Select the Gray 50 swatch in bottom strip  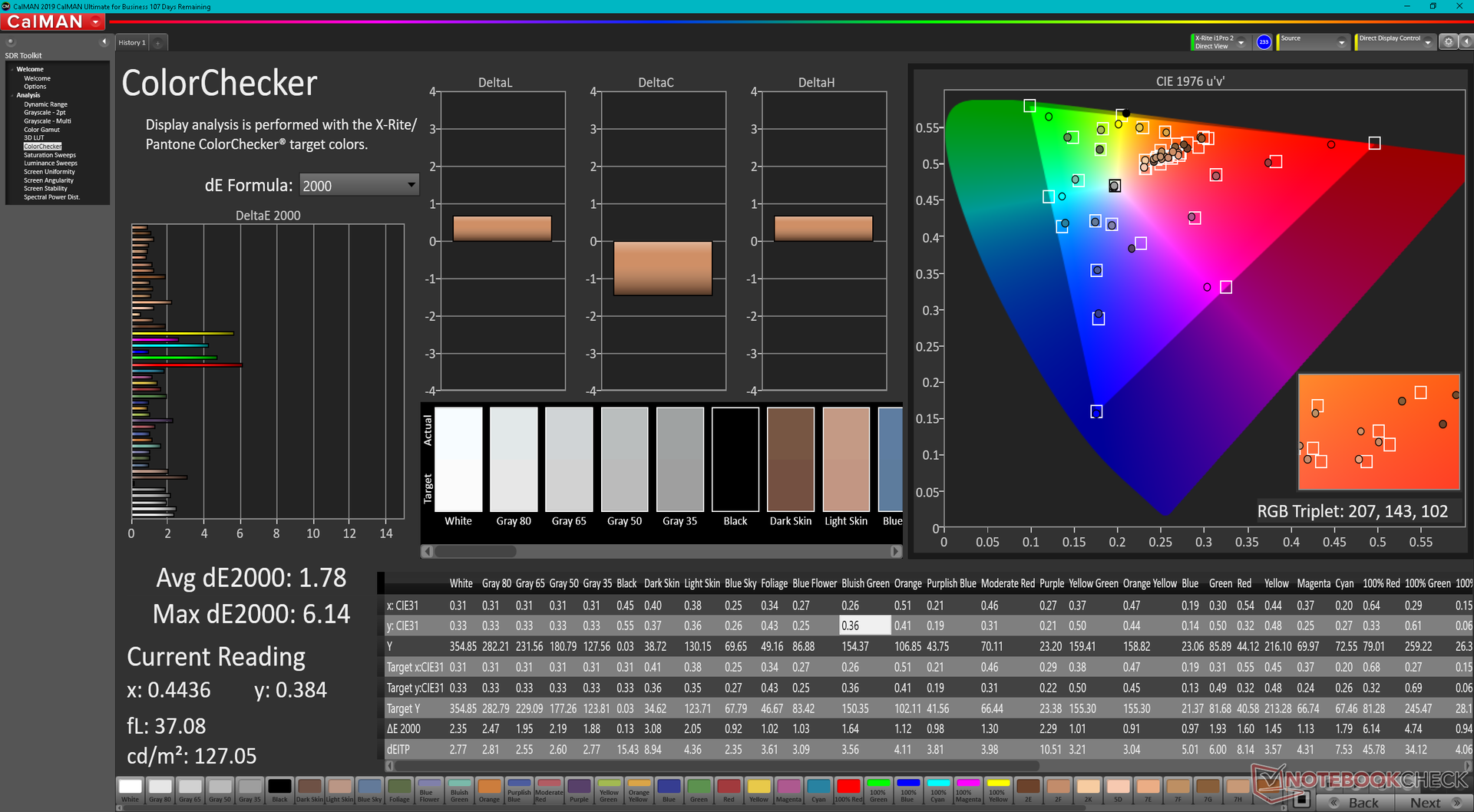pos(220,790)
